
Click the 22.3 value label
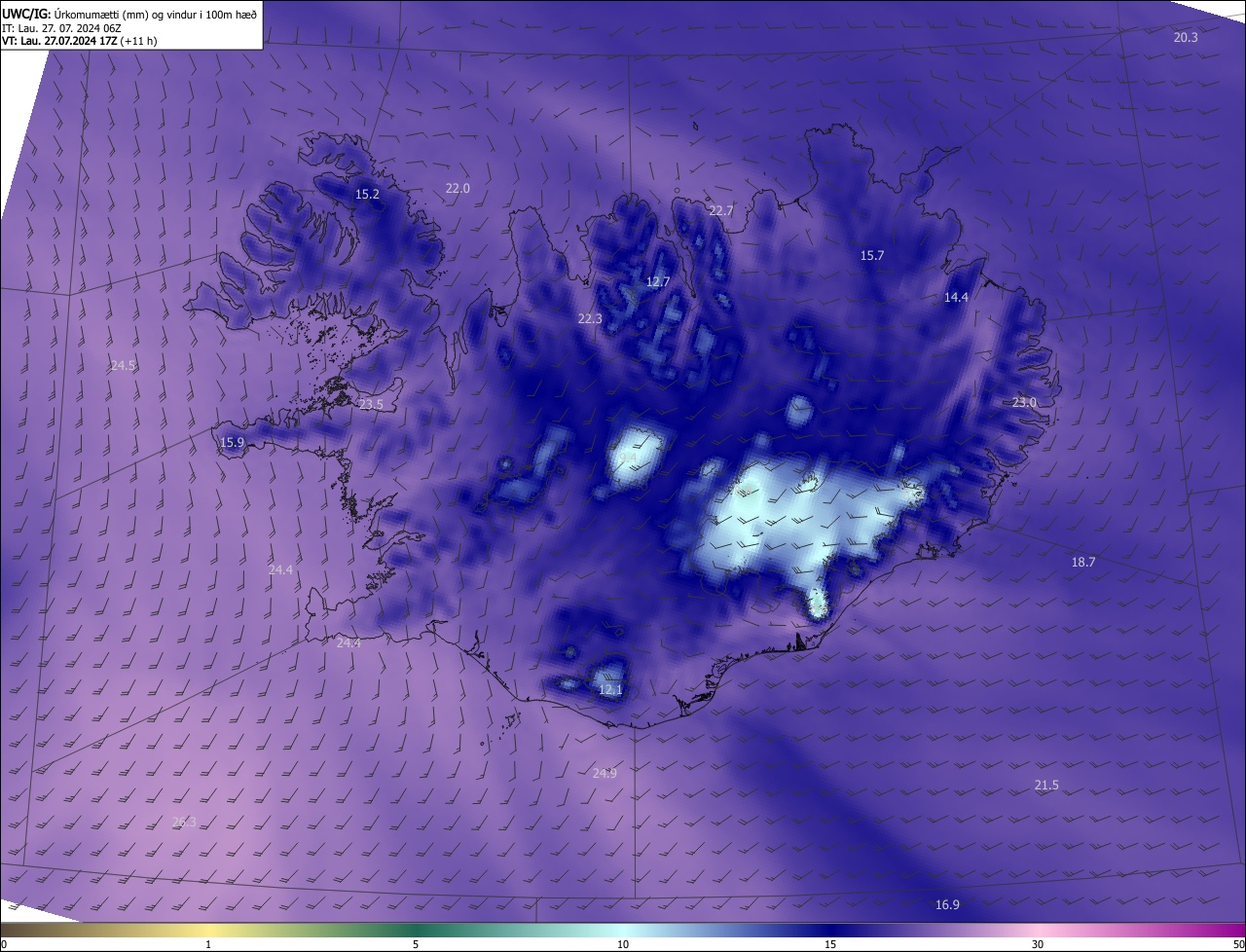click(590, 319)
